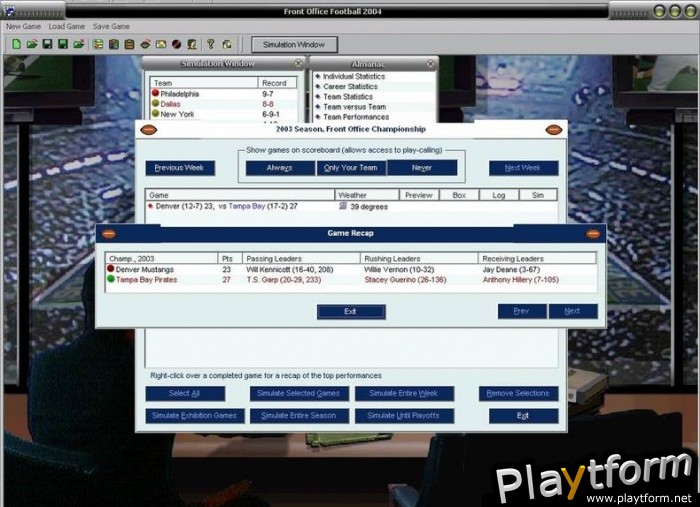Click the Preview column header
Screen dimensions: 700x507
point(419,195)
